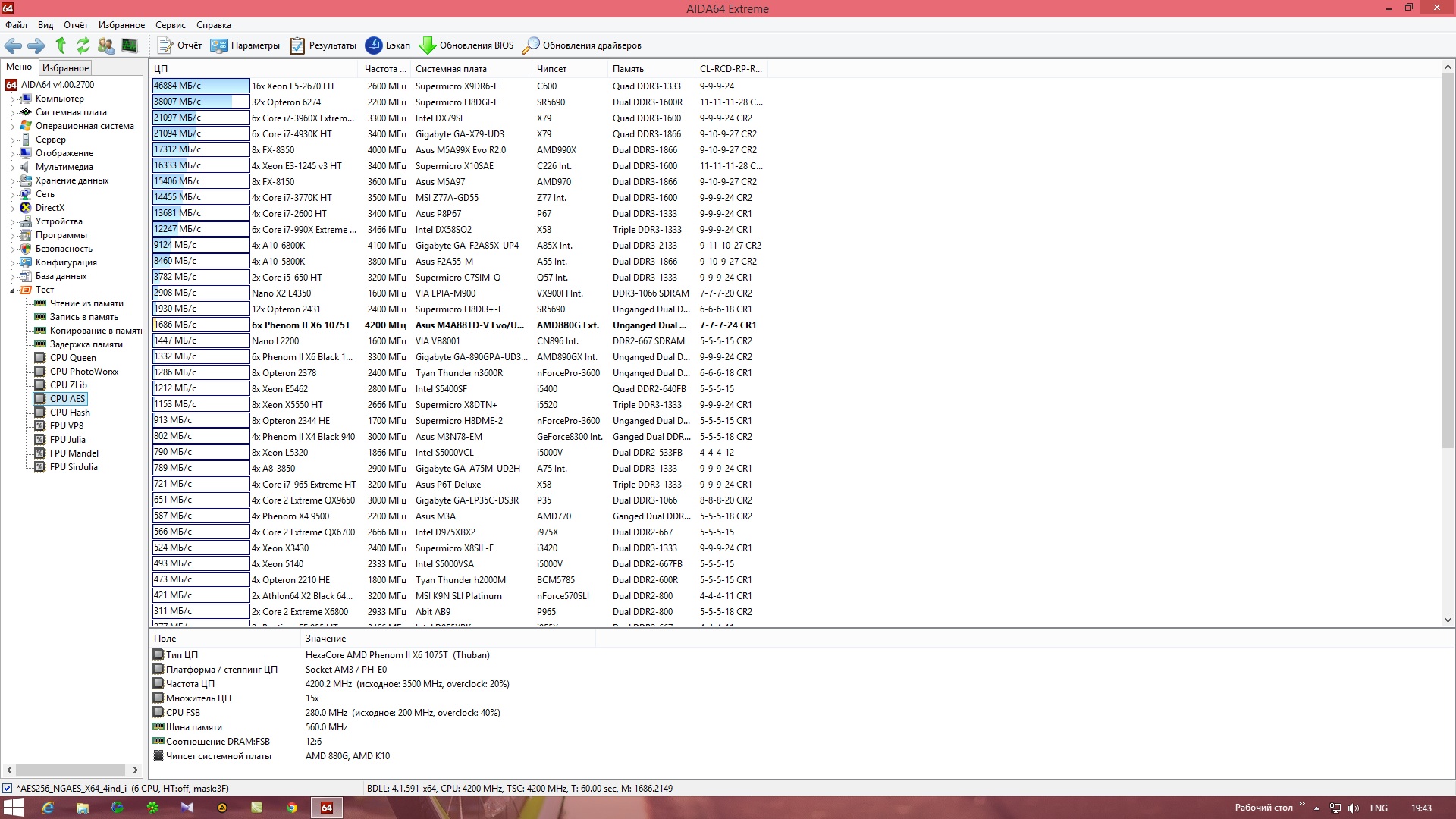Viewport: 1456px width, 819px height.
Task: Select CPU Queen benchmark in tree
Action: [x=73, y=358]
